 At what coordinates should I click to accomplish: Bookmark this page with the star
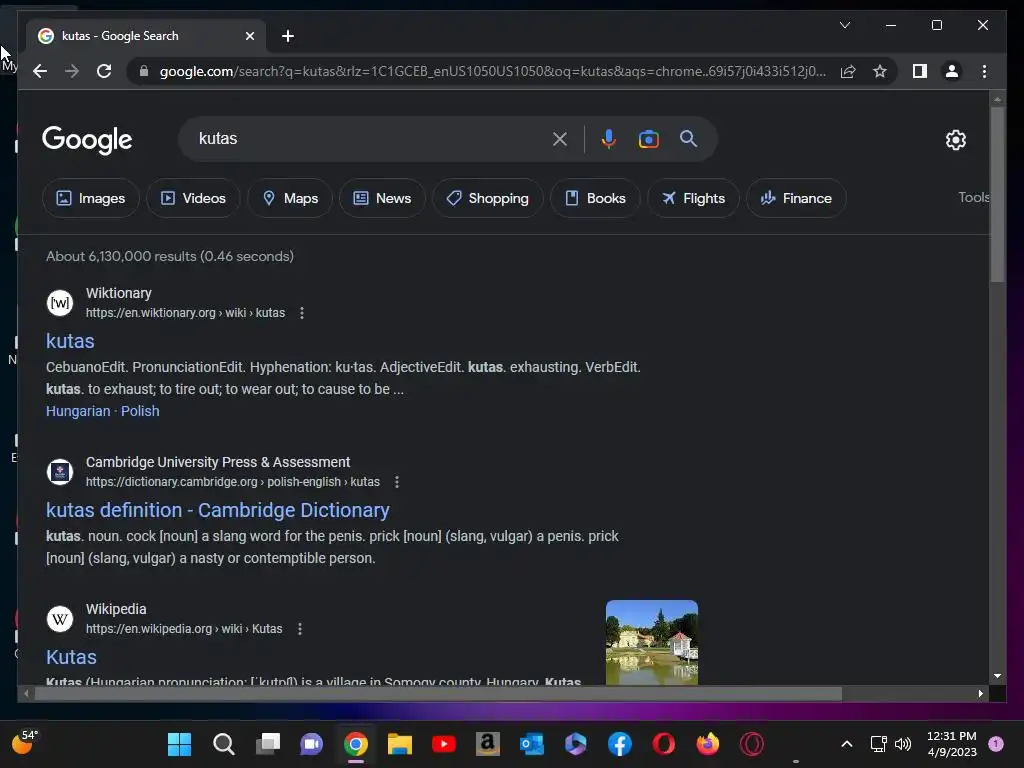(880, 71)
